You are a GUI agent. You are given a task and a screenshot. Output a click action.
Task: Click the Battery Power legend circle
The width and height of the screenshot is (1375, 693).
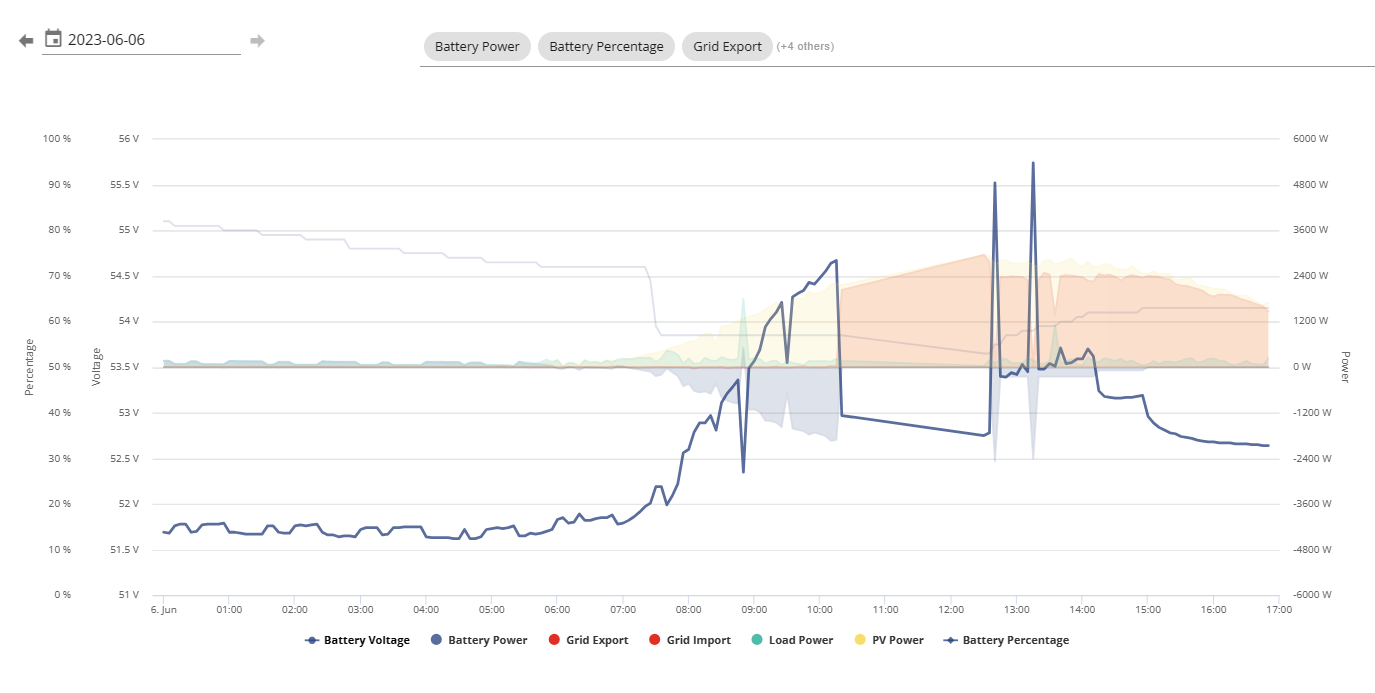(x=436, y=640)
